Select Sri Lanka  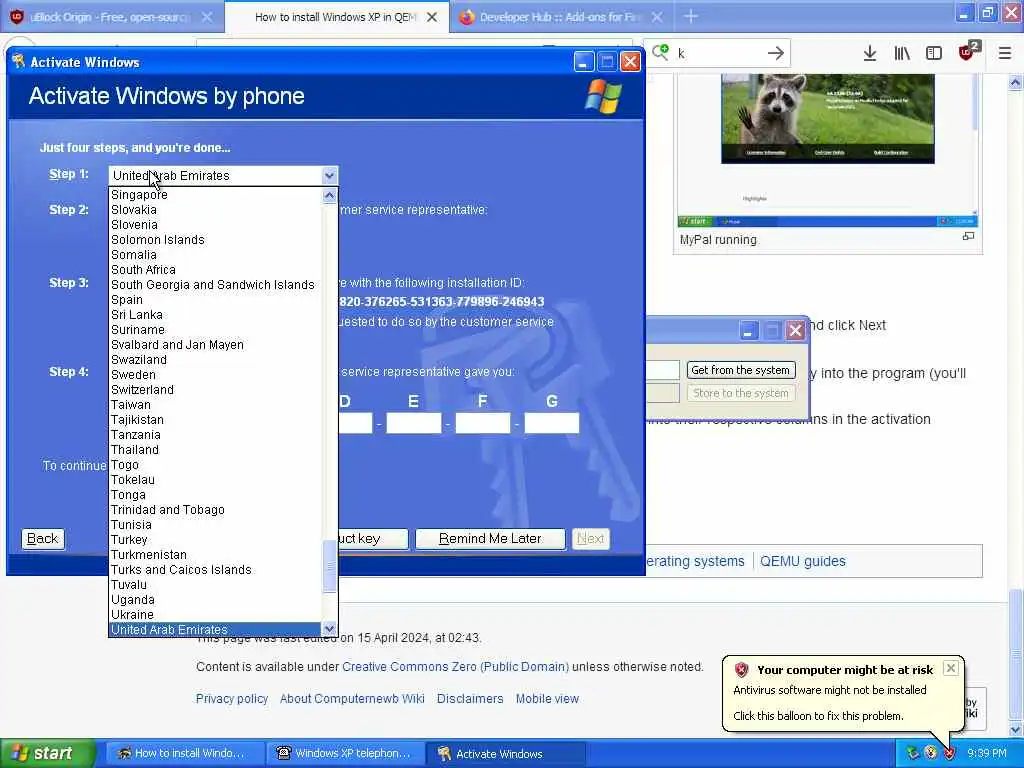(215, 315)
